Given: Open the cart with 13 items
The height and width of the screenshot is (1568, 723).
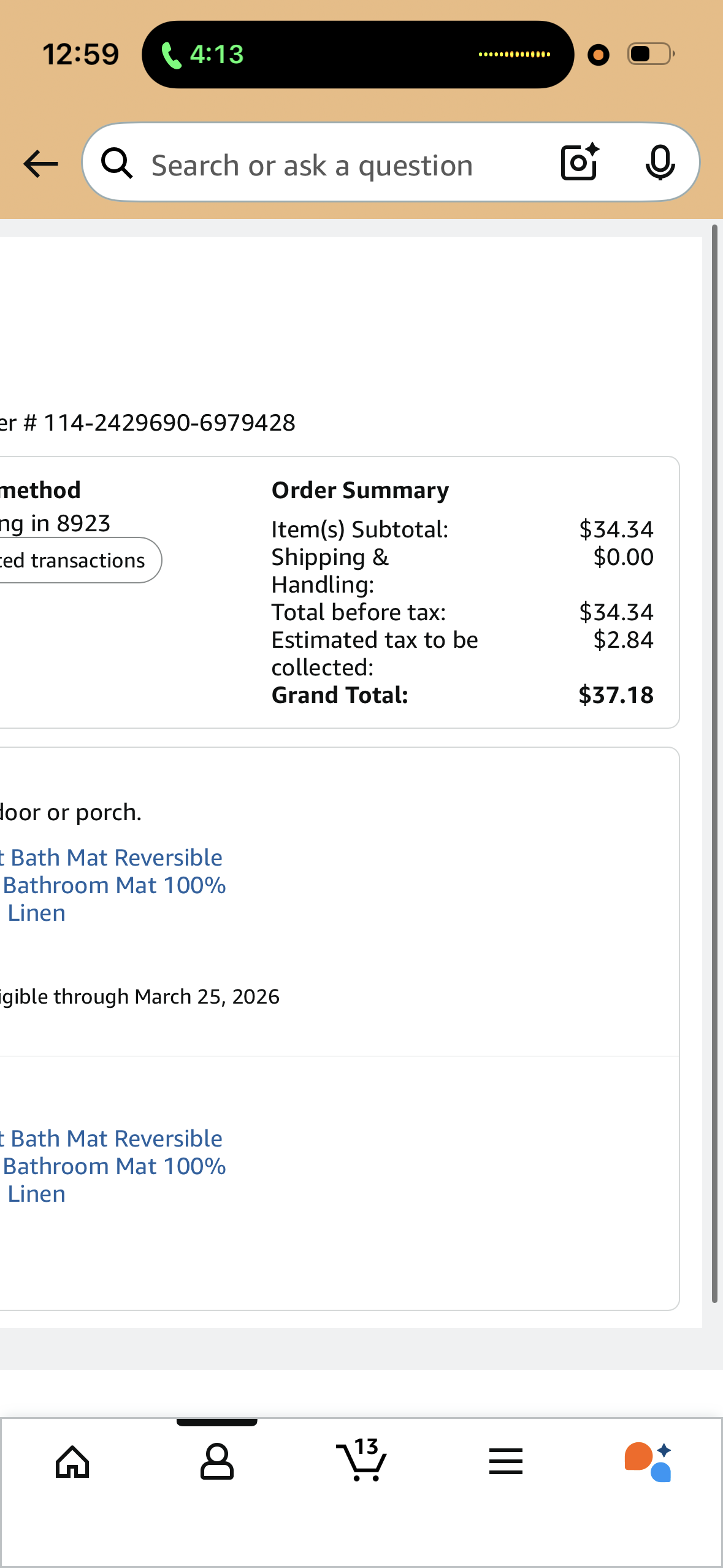Looking at the screenshot, I should [361, 1460].
